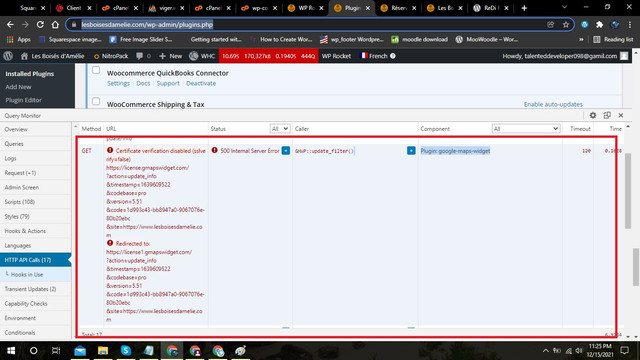This screenshot has height=360, width=640.
Task: Open a new browser tab
Action: [524, 8]
